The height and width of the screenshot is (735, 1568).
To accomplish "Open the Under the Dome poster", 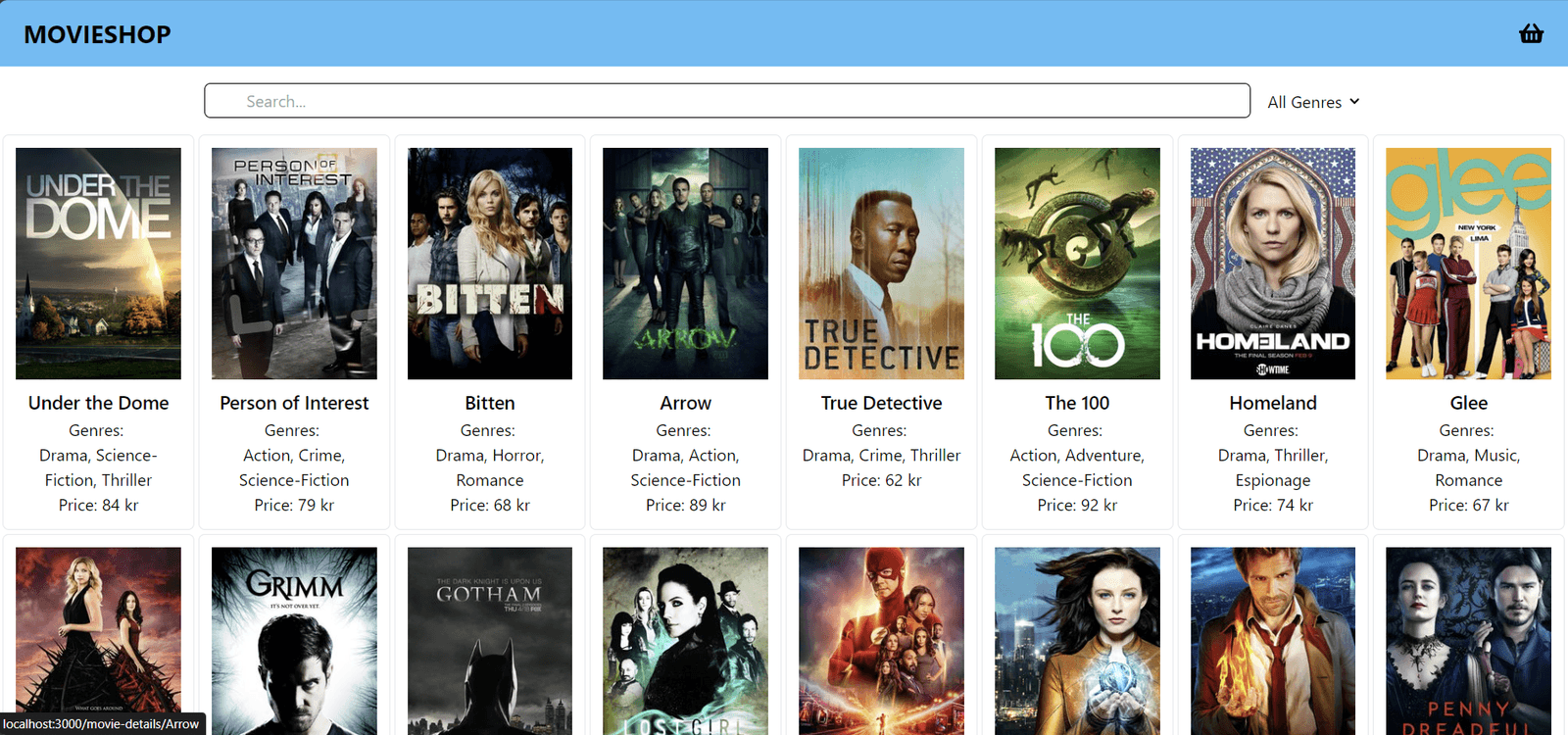I will pyautogui.click(x=98, y=264).
